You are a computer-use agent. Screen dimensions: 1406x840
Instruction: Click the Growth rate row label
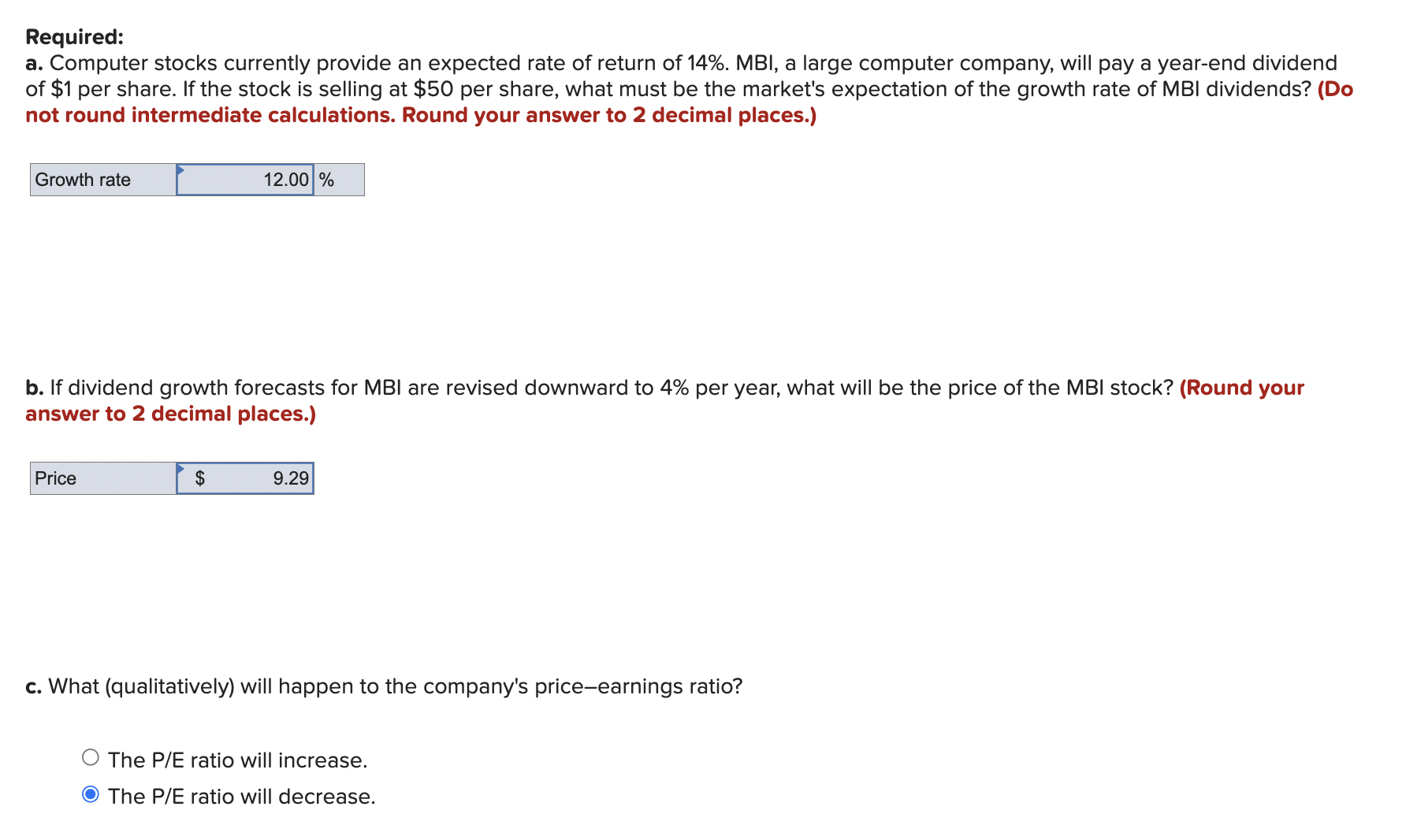[81, 179]
